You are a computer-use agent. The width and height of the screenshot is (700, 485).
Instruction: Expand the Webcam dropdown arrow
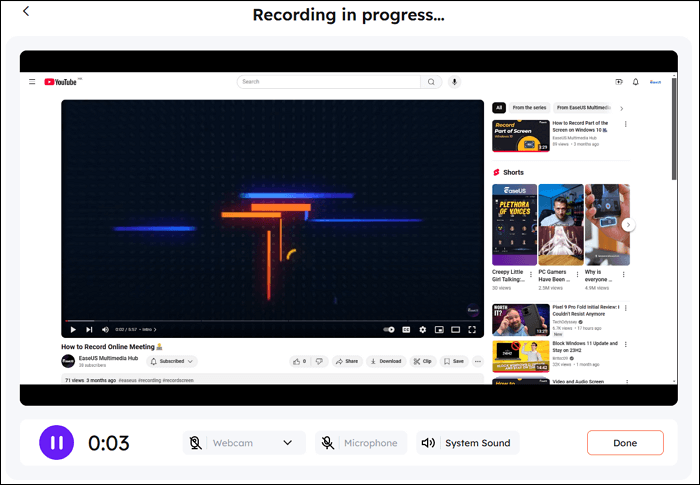point(288,443)
